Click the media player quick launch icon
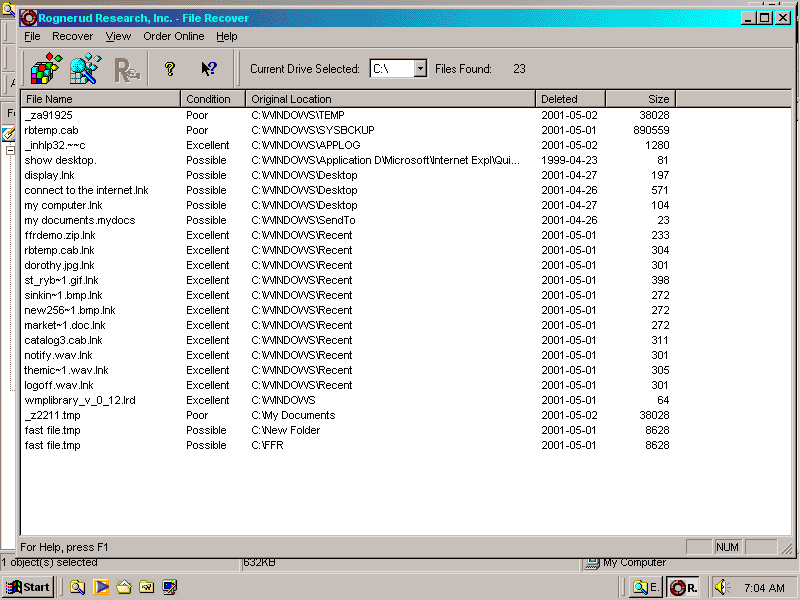This screenshot has height=600, width=800. pos(101,587)
